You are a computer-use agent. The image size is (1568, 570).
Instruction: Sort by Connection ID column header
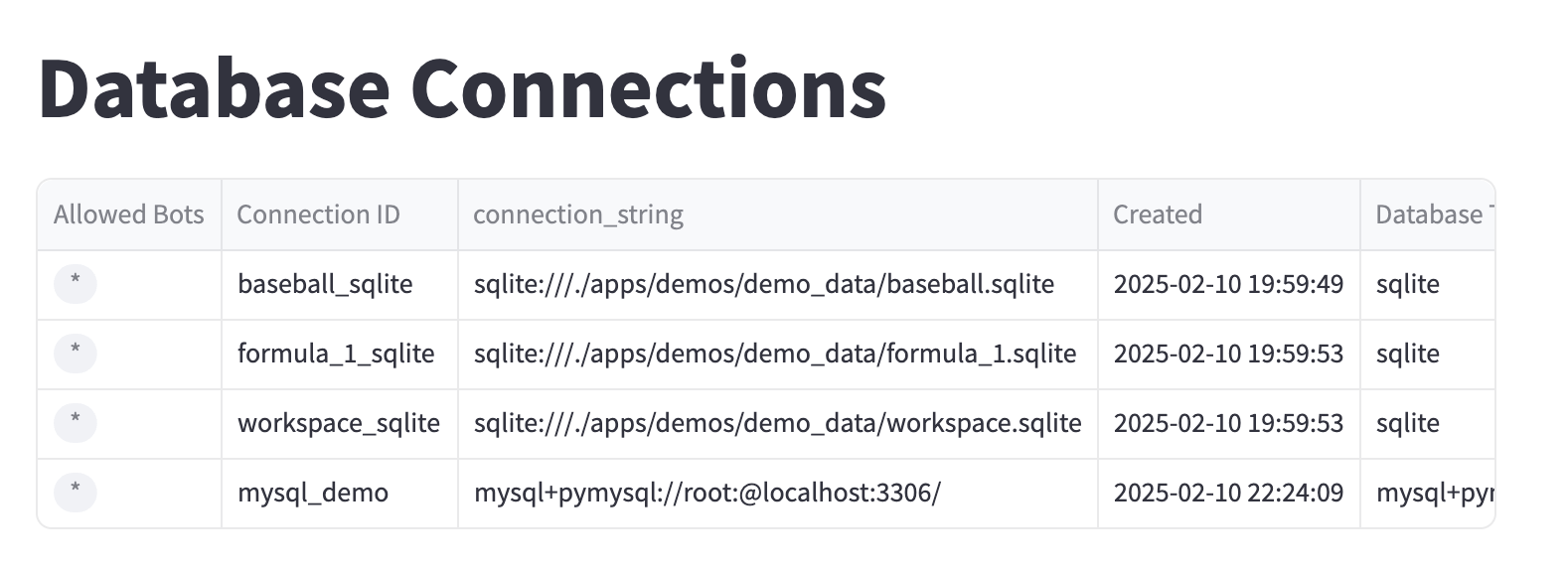340,214
